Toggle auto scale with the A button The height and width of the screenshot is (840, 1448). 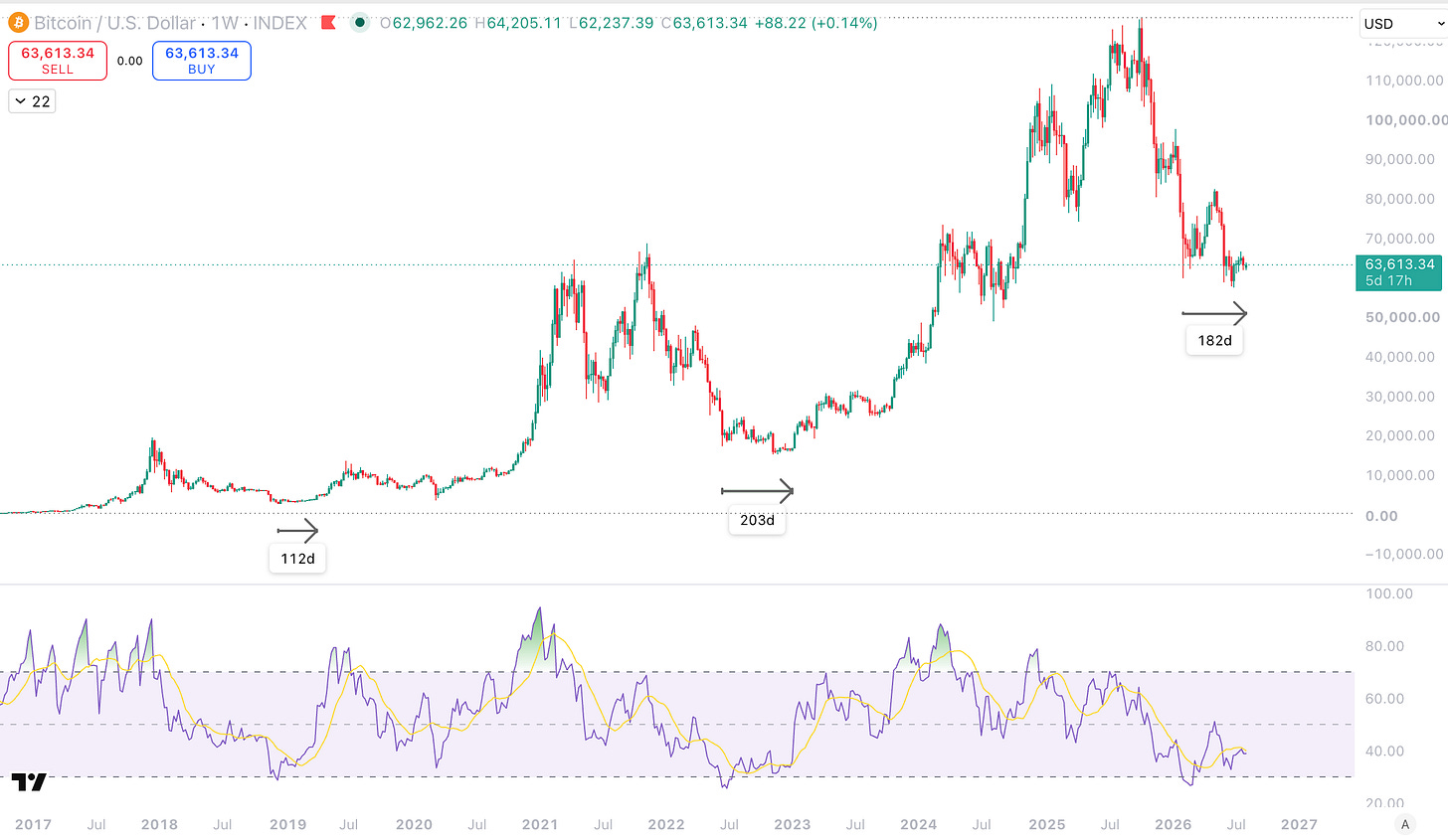coord(1405,824)
